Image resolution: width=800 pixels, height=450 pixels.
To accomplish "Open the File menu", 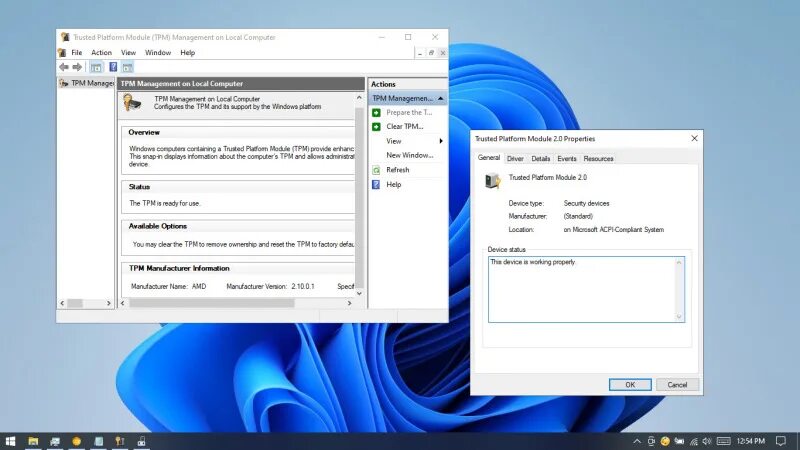I will 77,53.
